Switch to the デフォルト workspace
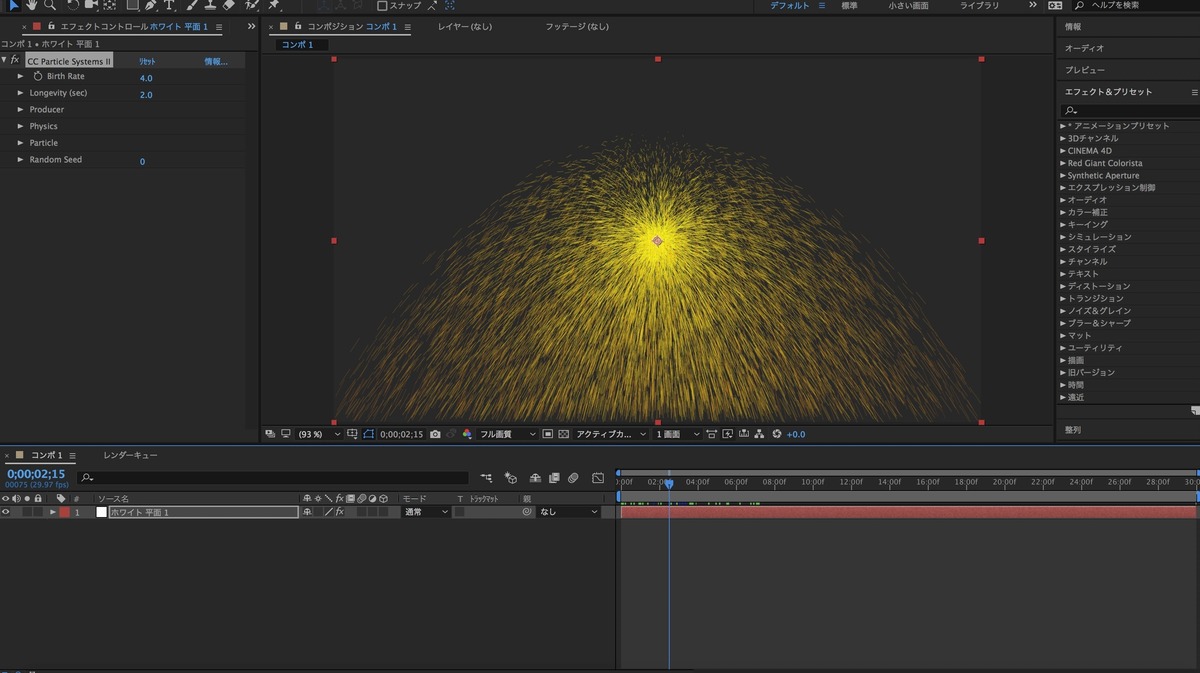This screenshot has height=673, width=1200. point(790,6)
